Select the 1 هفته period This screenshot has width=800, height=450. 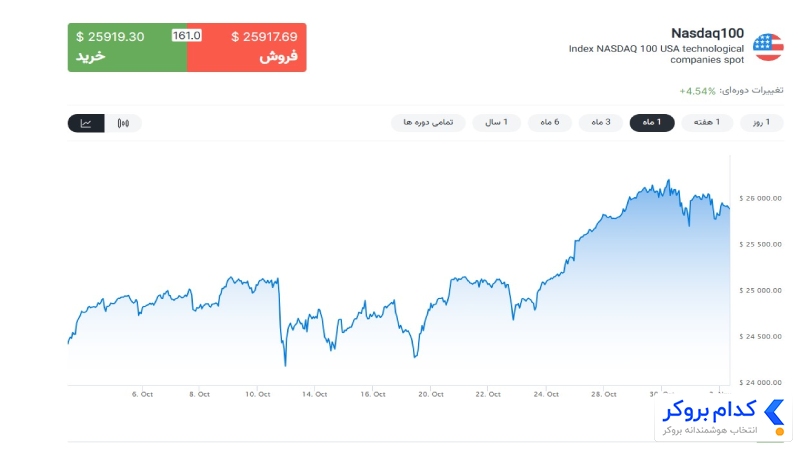coord(707,122)
